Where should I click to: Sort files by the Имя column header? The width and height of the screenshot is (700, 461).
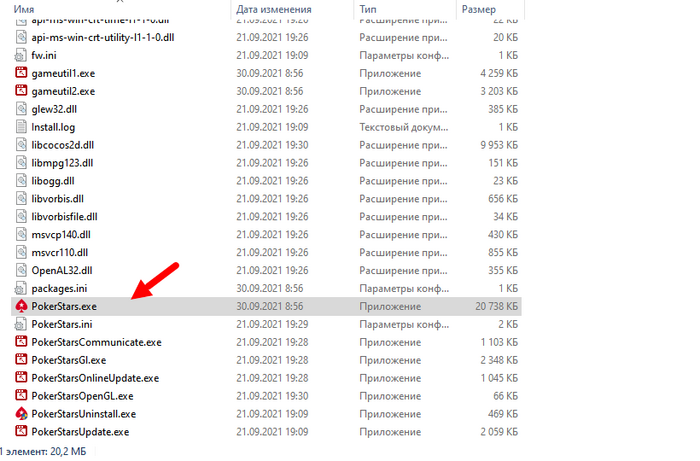[24, 9]
